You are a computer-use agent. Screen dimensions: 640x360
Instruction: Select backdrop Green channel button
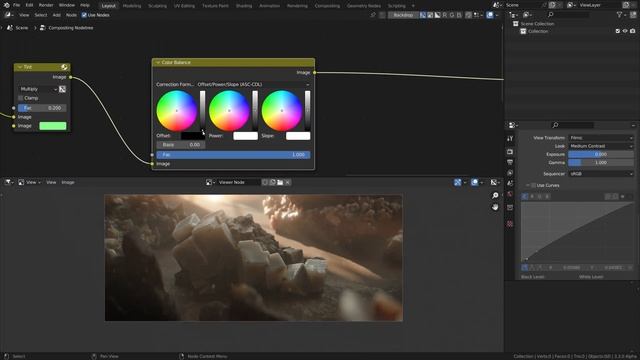[x=452, y=15]
